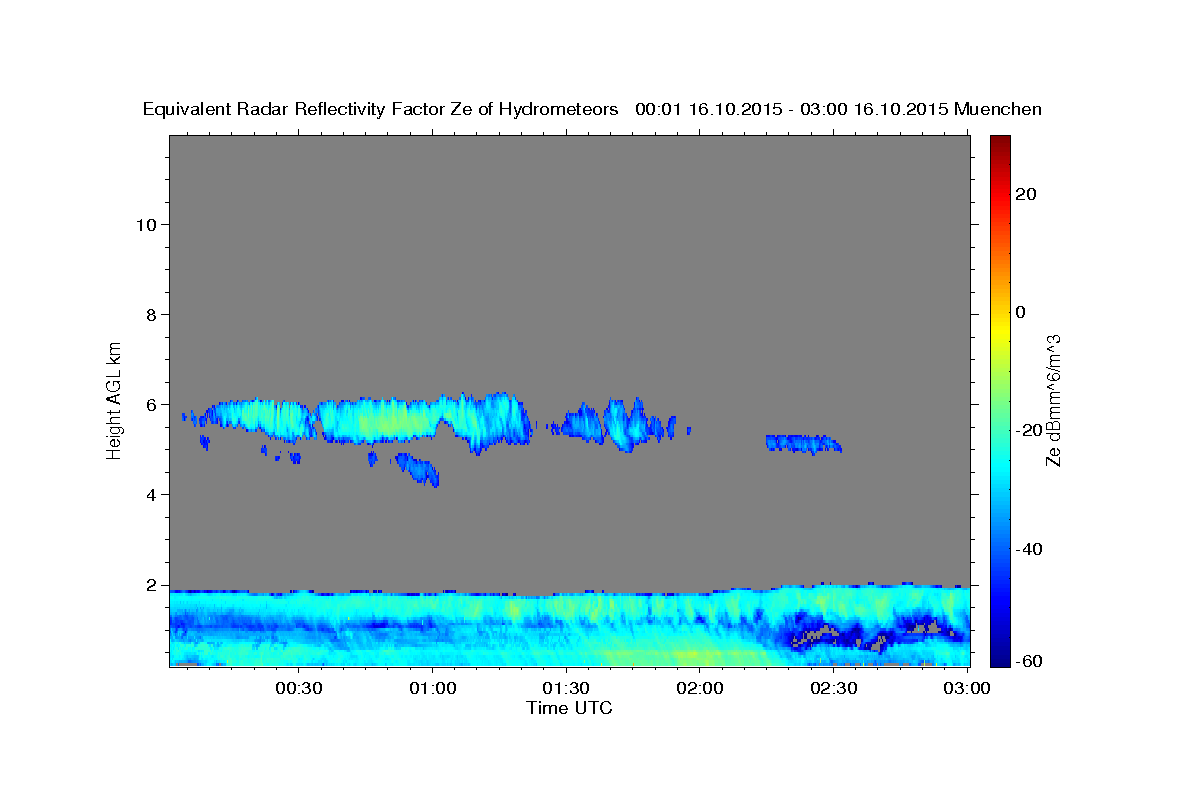
Task: Click the colorbar value '0'
Action: (1021, 312)
